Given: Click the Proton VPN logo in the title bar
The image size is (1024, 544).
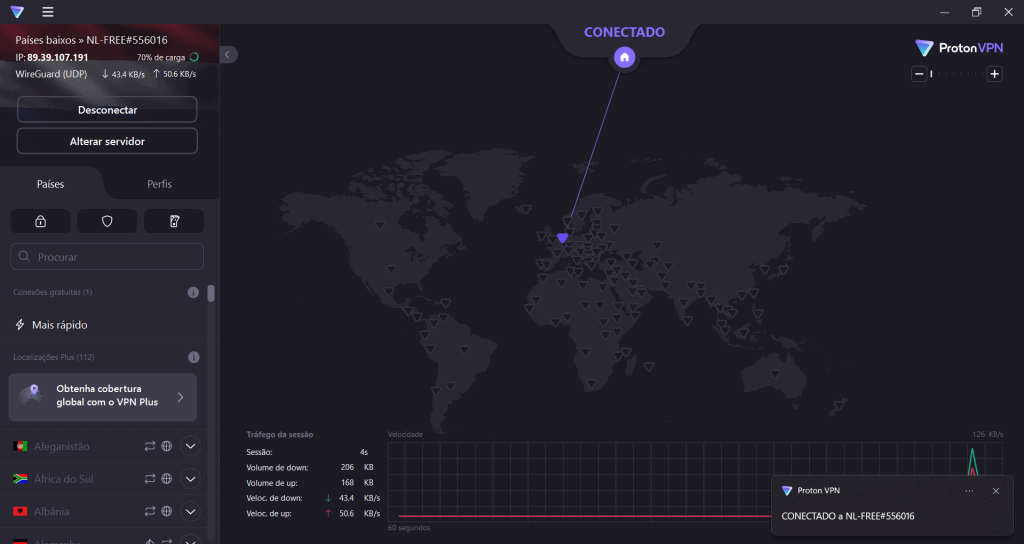Looking at the screenshot, I should (18, 12).
